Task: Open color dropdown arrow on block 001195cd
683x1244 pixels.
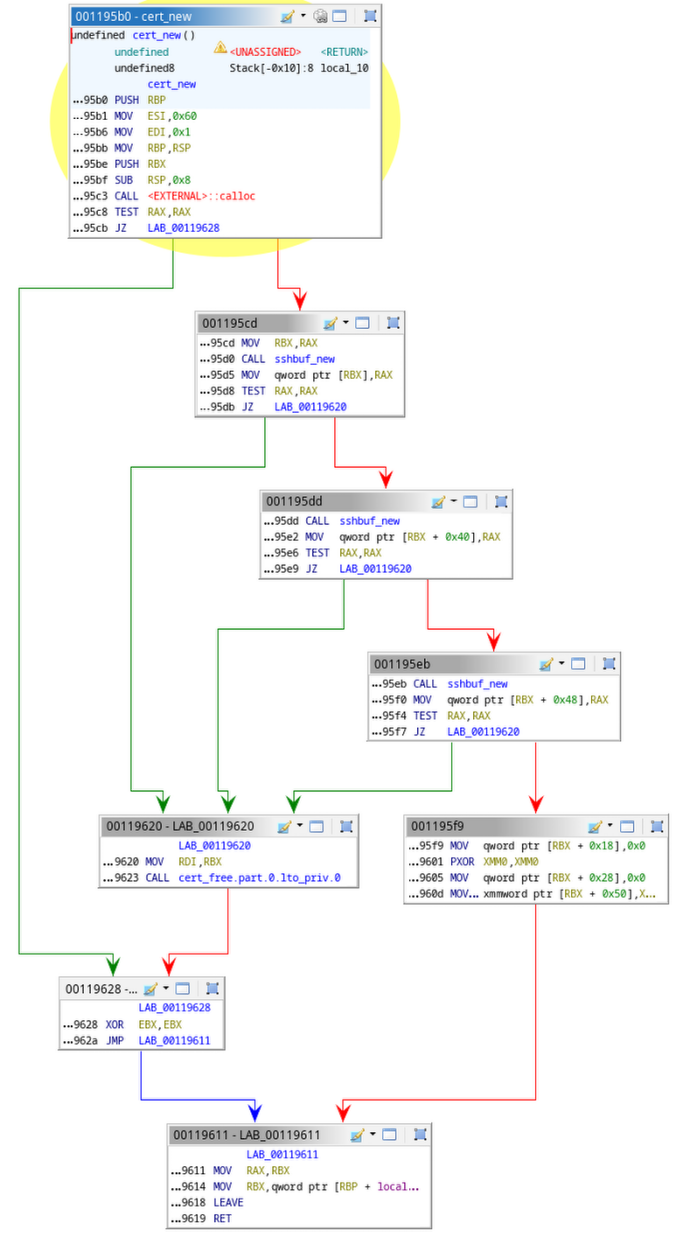Action: 345,323
